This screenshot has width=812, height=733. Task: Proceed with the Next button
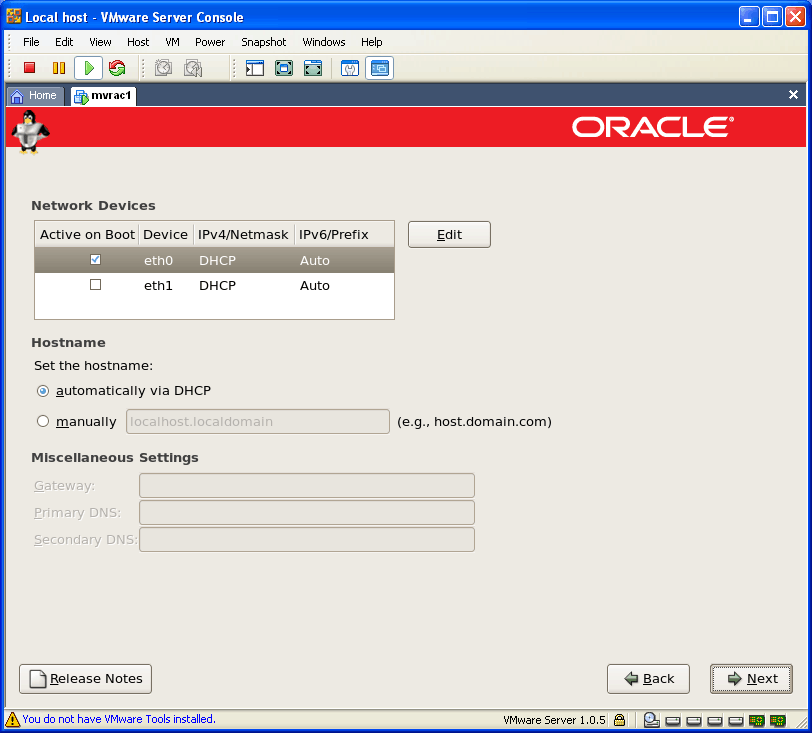click(x=751, y=679)
